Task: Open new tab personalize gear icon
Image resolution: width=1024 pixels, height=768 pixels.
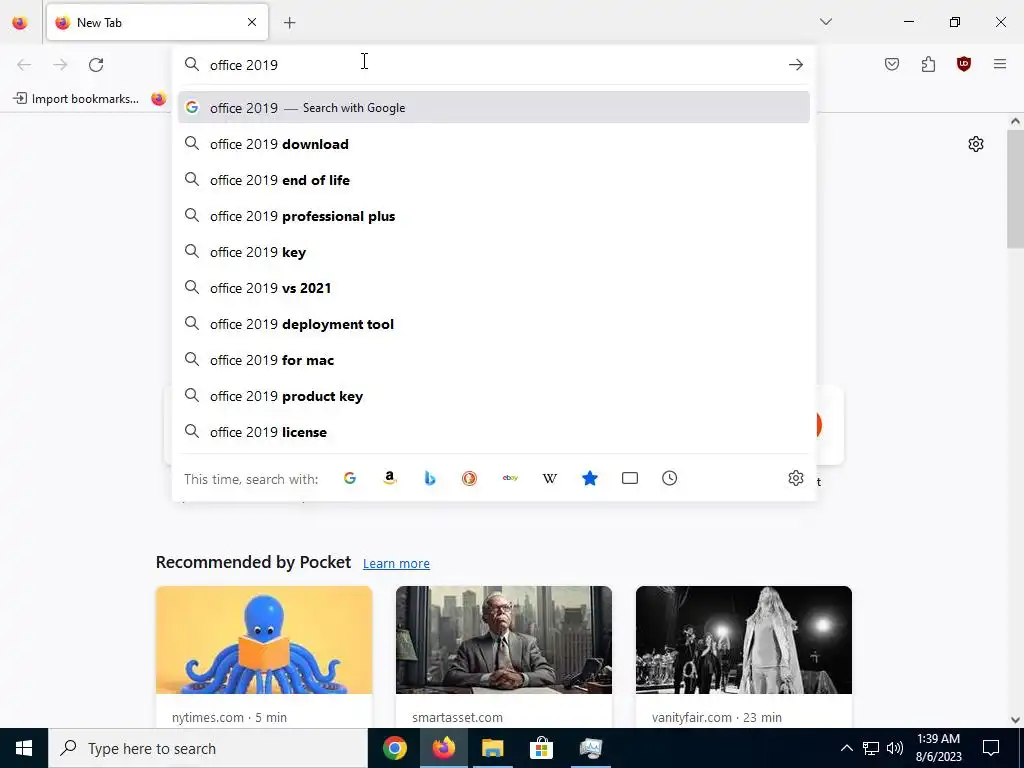Action: (976, 144)
